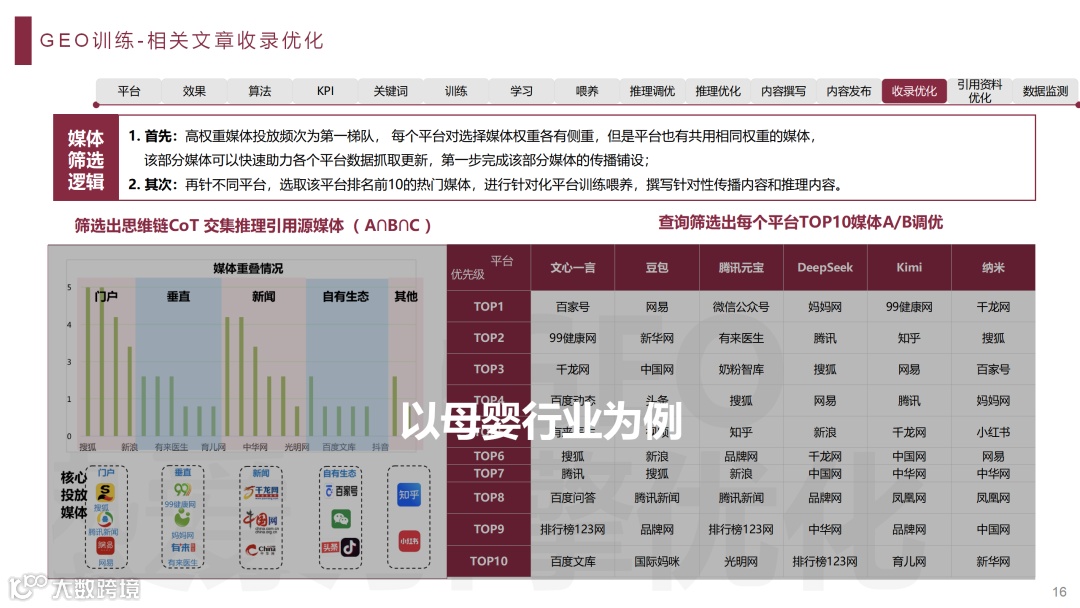1080x608 pixels.
Task: Click 有来医生 in the TOP2 row
Action: click(x=740, y=338)
